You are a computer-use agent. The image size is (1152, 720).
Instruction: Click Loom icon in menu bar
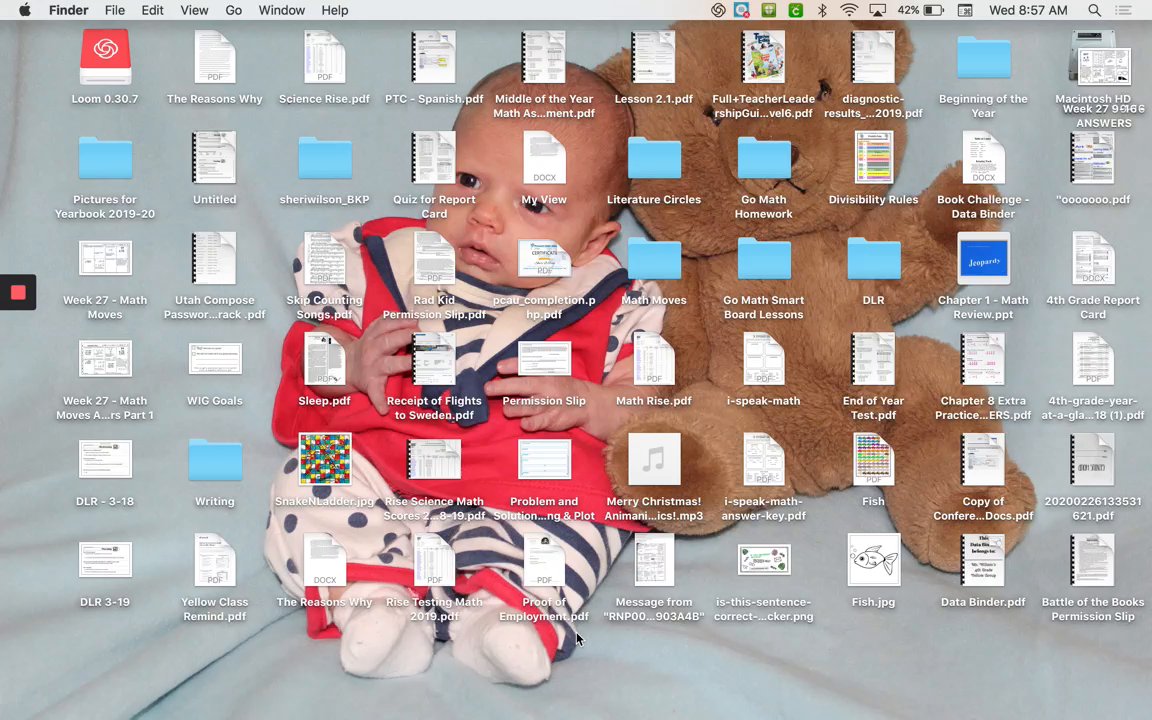click(x=718, y=10)
